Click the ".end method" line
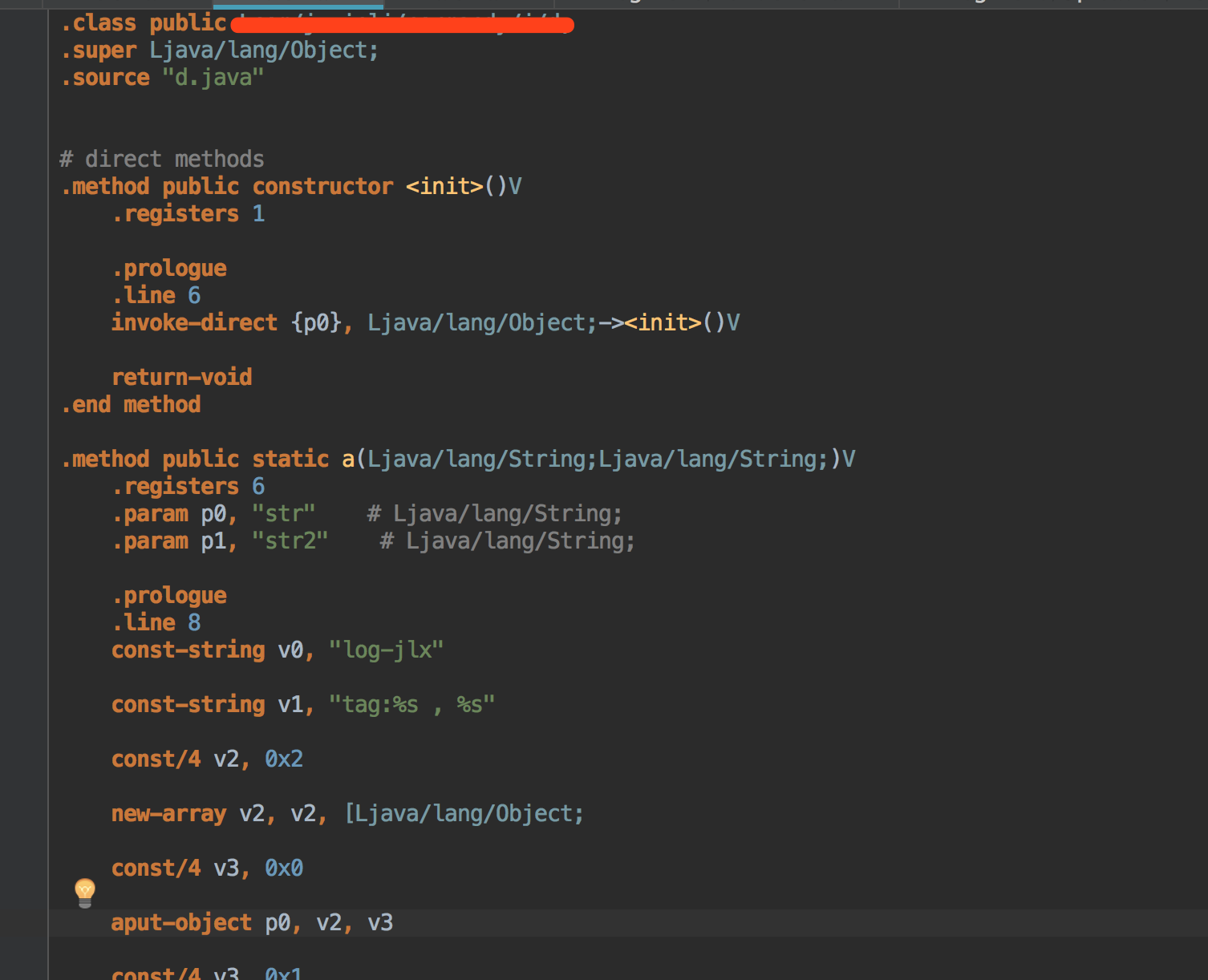Screen dimensions: 1208x980 [132, 405]
